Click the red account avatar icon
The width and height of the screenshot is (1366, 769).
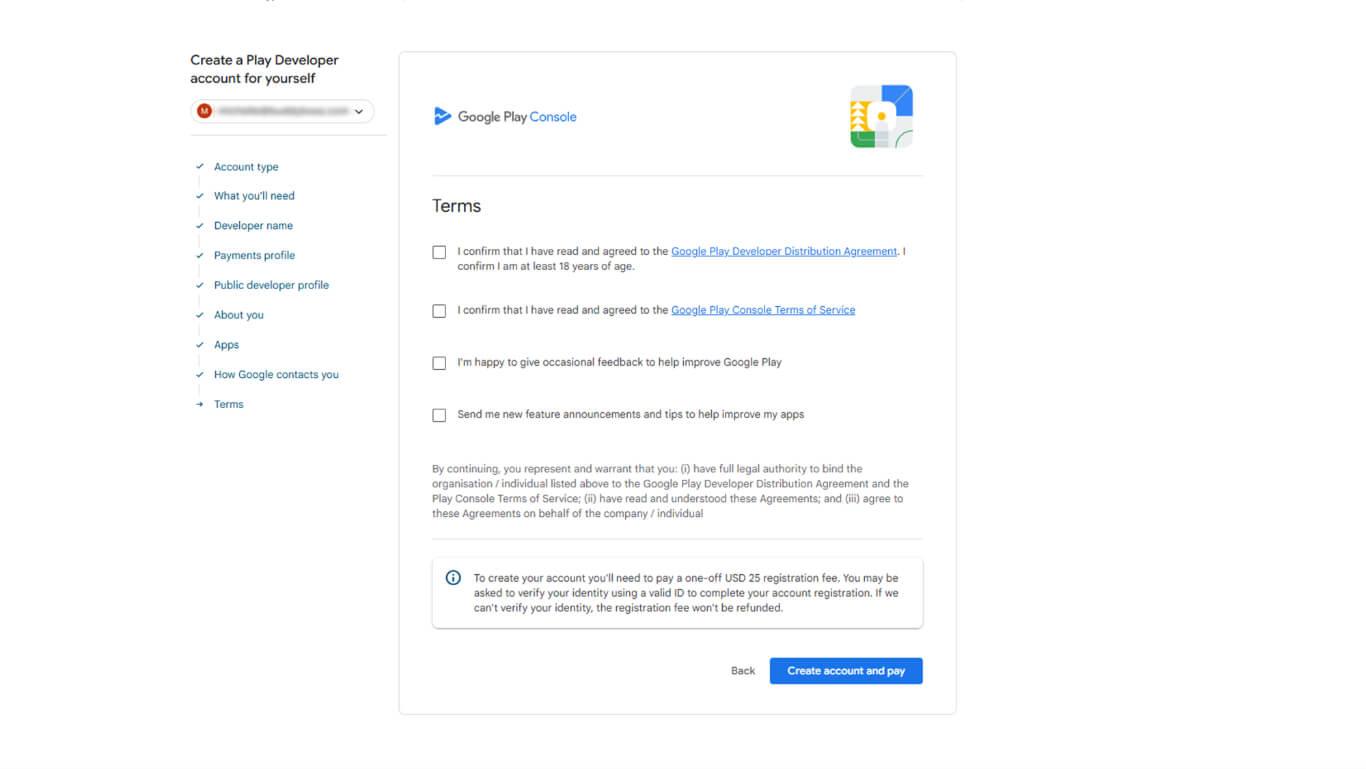[205, 111]
